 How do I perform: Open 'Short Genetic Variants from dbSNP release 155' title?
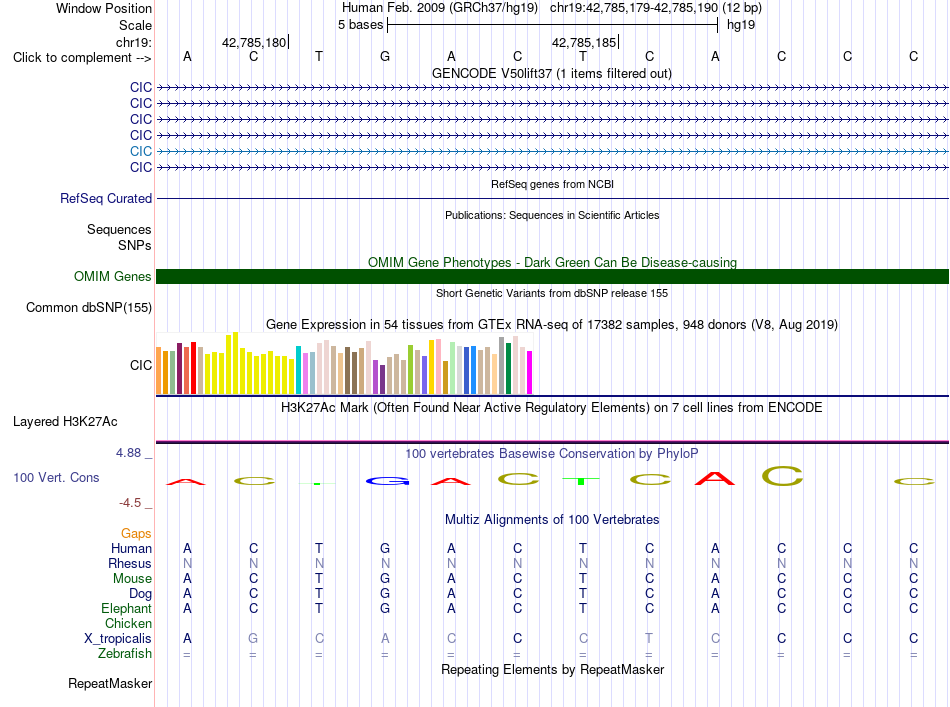click(x=552, y=293)
